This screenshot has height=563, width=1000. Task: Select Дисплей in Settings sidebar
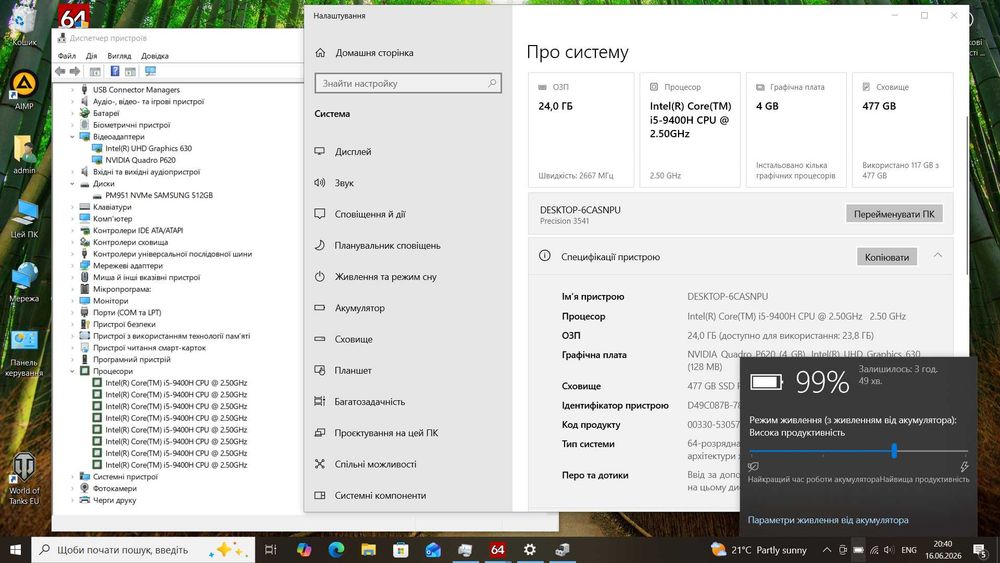pos(353,152)
